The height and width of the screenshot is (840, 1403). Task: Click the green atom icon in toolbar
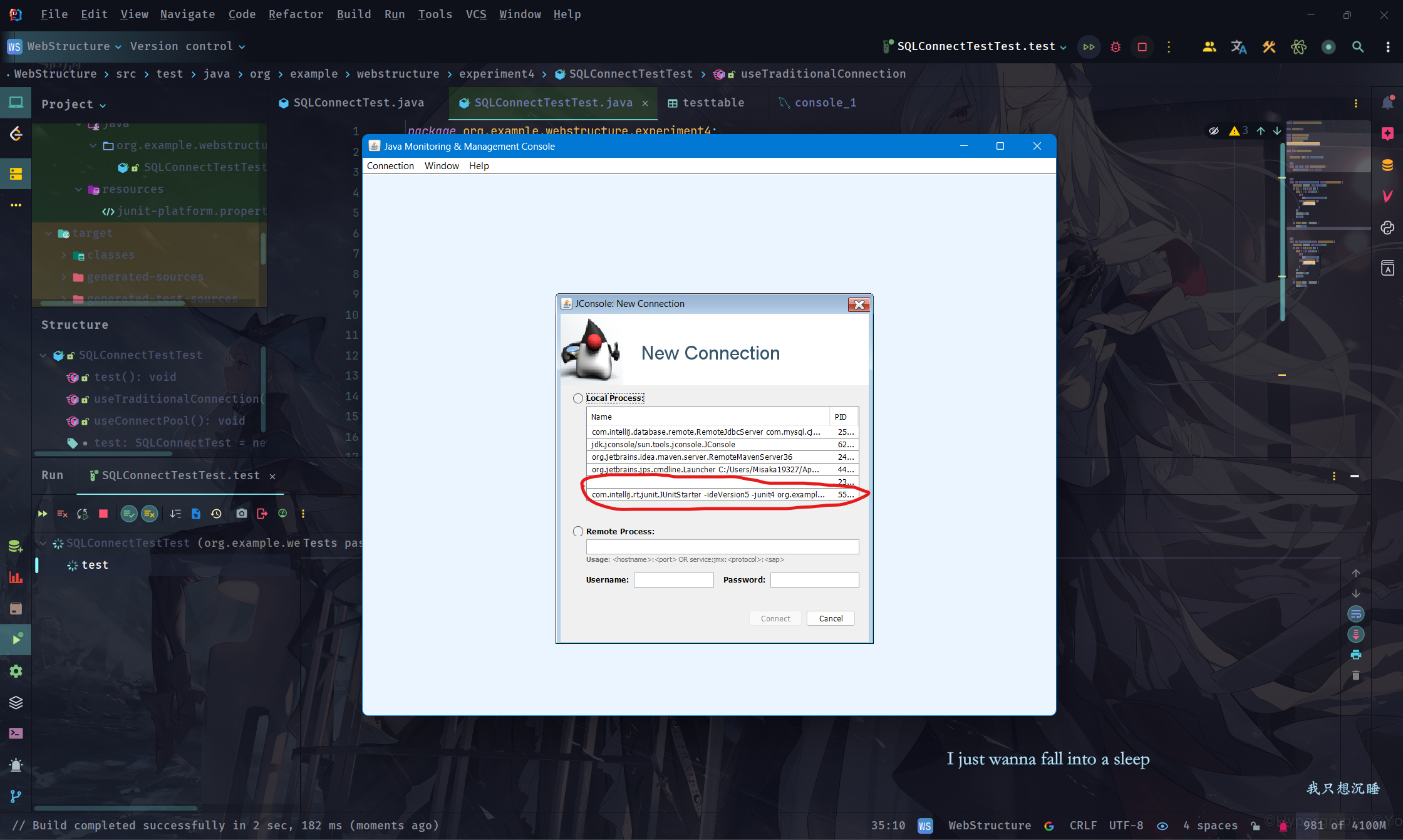pos(1298,47)
